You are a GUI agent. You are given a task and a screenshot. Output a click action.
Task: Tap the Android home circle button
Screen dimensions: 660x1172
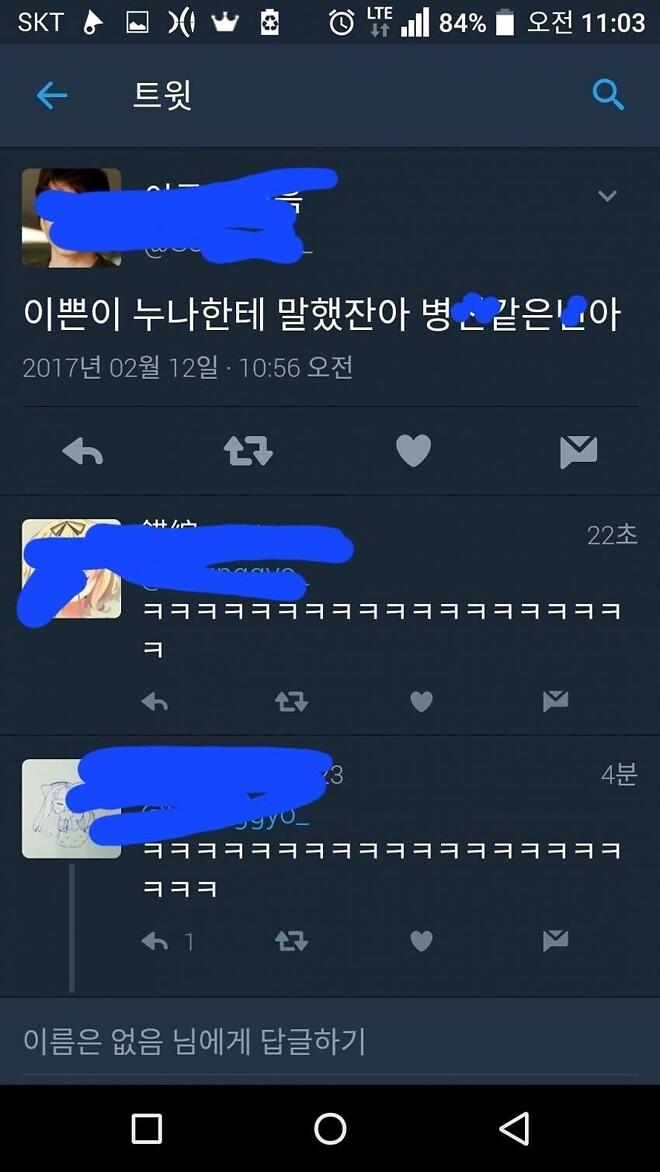(330, 1129)
